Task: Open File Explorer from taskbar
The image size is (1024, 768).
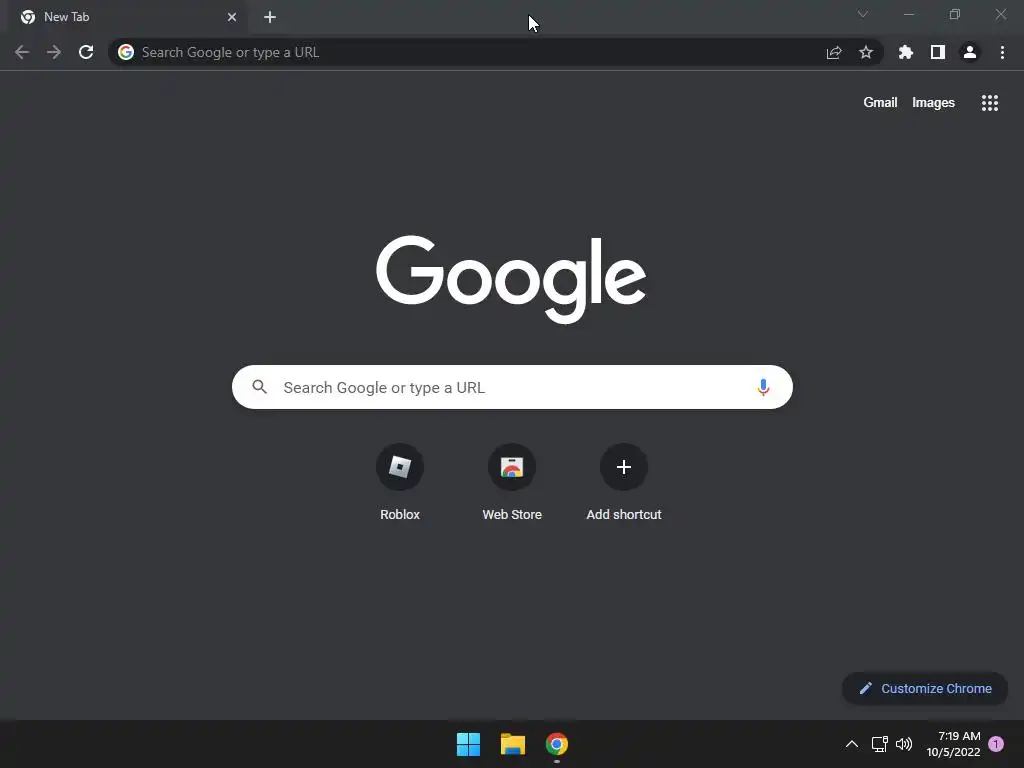Action: 513,744
